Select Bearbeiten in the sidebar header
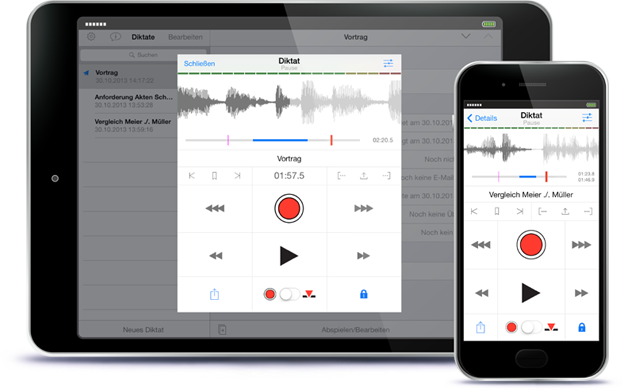This screenshot has height=390, width=623. coord(185,37)
